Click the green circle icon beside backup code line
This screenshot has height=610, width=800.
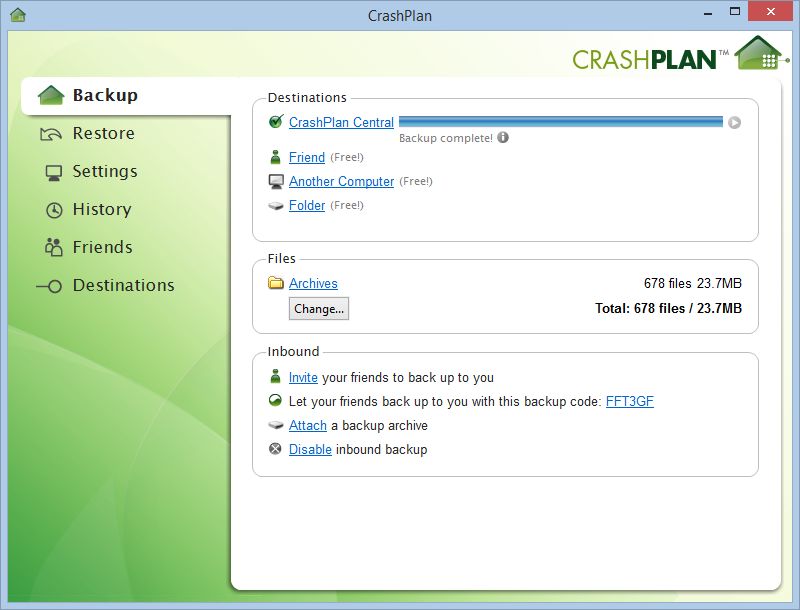(276, 400)
